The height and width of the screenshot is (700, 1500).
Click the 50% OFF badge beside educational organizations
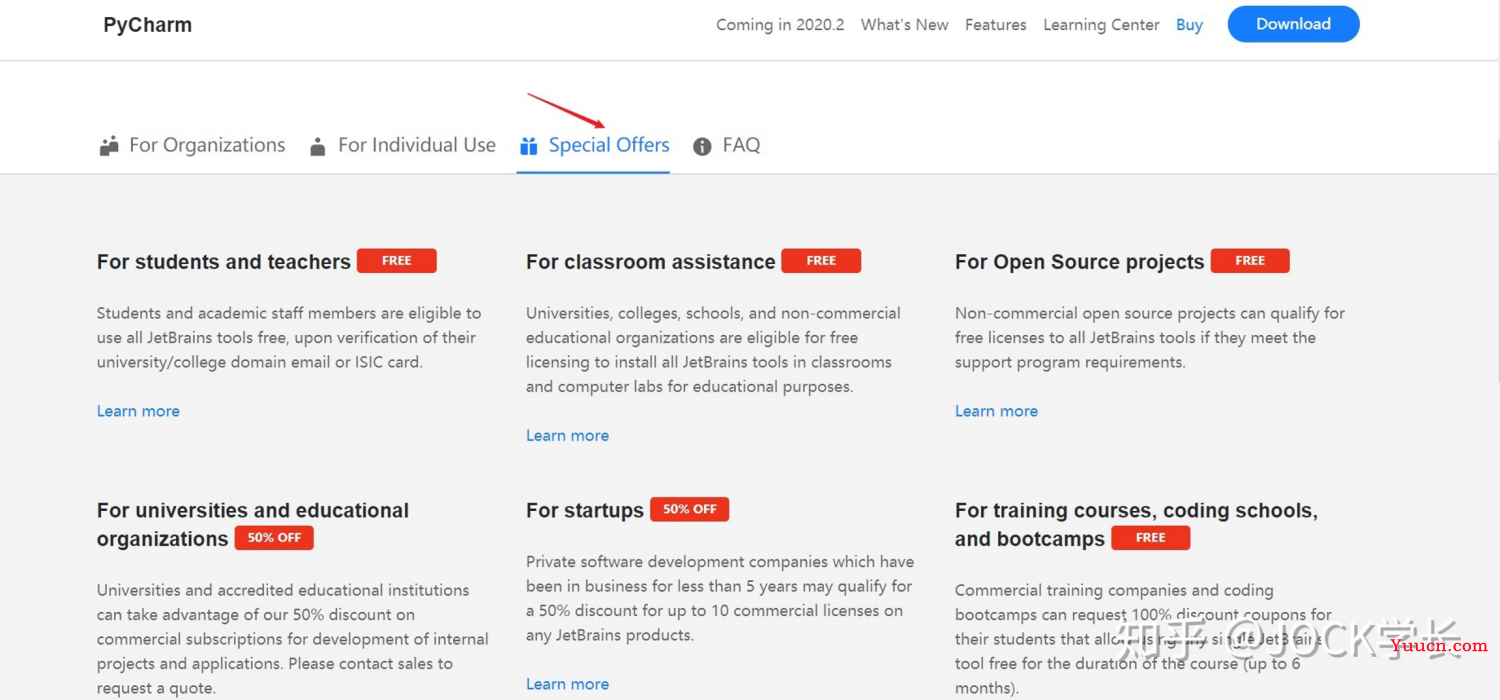click(274, 538)
